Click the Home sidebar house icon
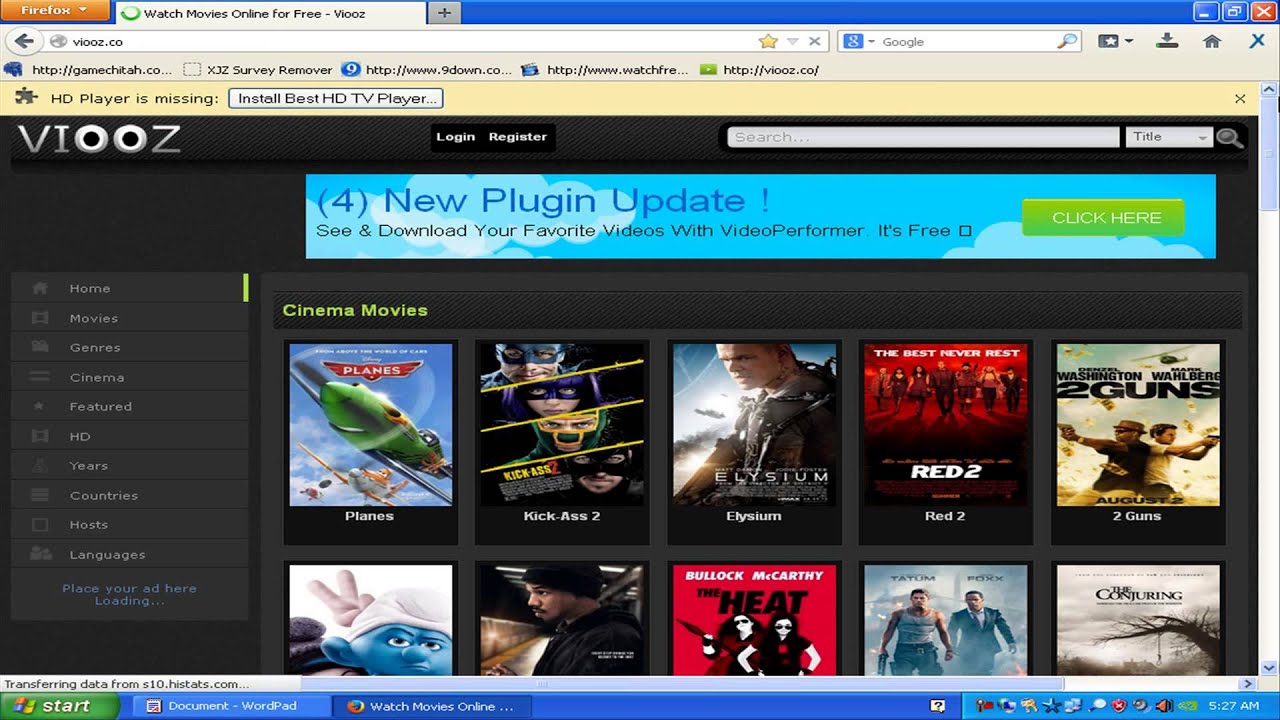Image resolution: width=1280 pixels, height=720 pixels. point(40,288)
